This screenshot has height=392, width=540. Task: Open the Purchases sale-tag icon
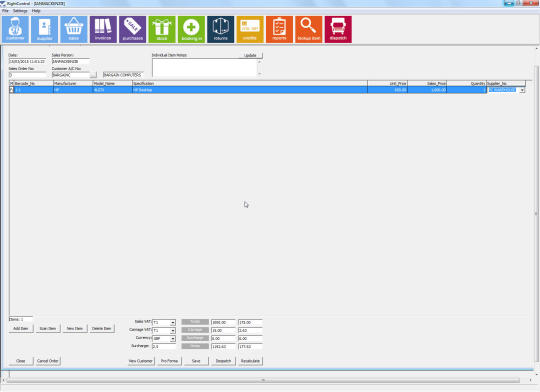133,30
